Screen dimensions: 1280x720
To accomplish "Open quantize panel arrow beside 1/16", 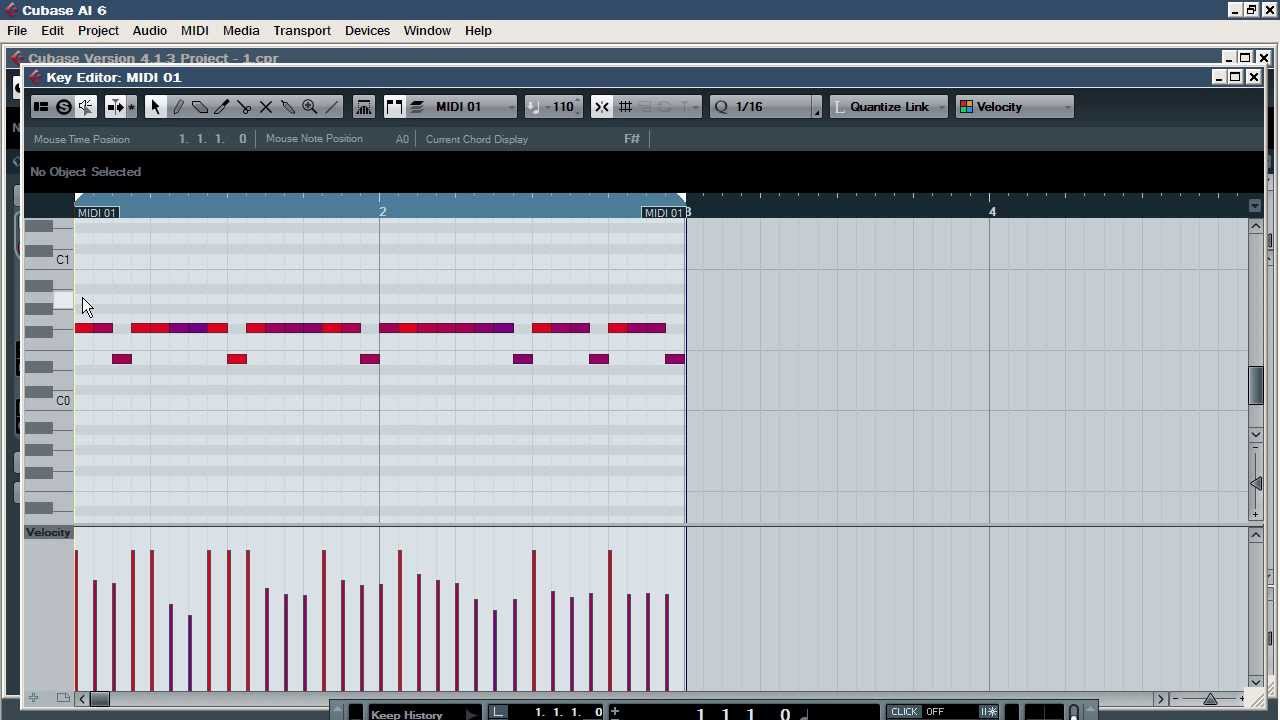I will [x=817, y=108].
